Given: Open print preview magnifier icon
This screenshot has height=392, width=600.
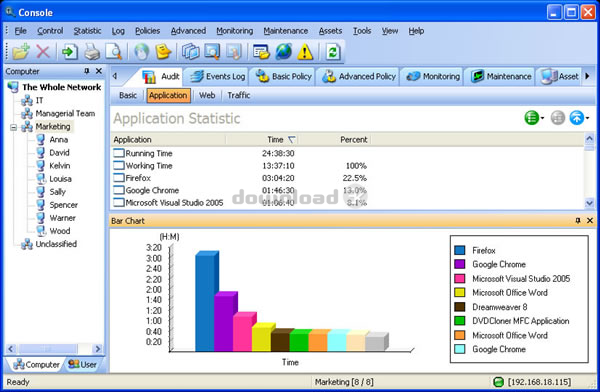Looking at the screenshot, I should pos(114,52).
